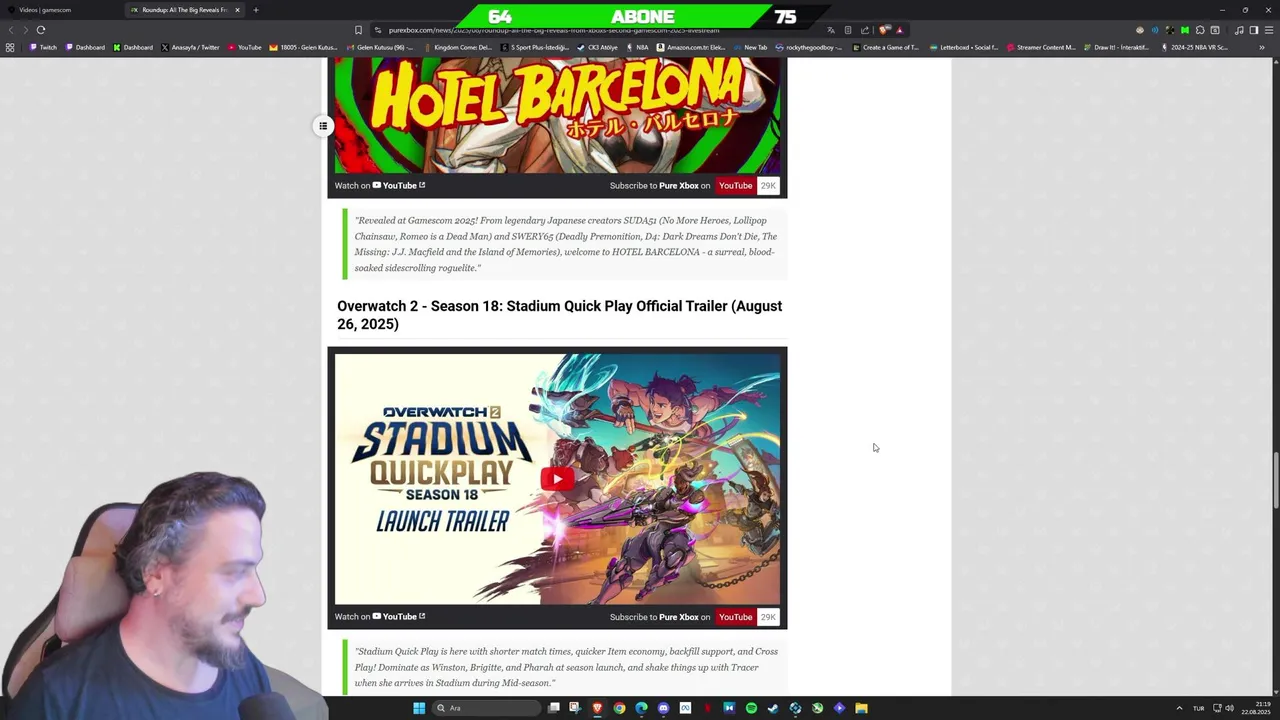Screen dimensions: 1280x720
Task: Show hidden system tray icons chevron
Action: 1179,708
